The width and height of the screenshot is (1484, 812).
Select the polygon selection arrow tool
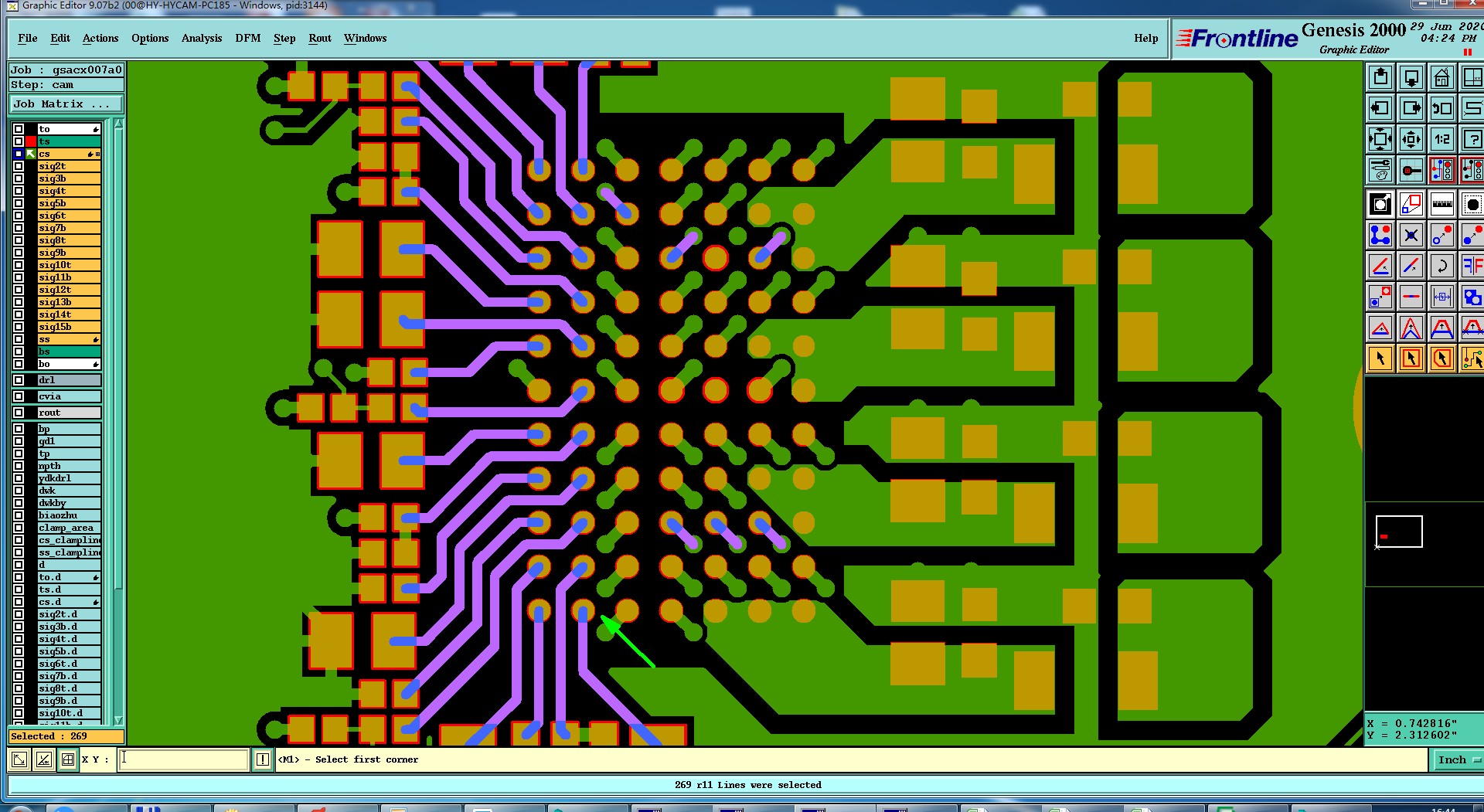coord(1441,358)
